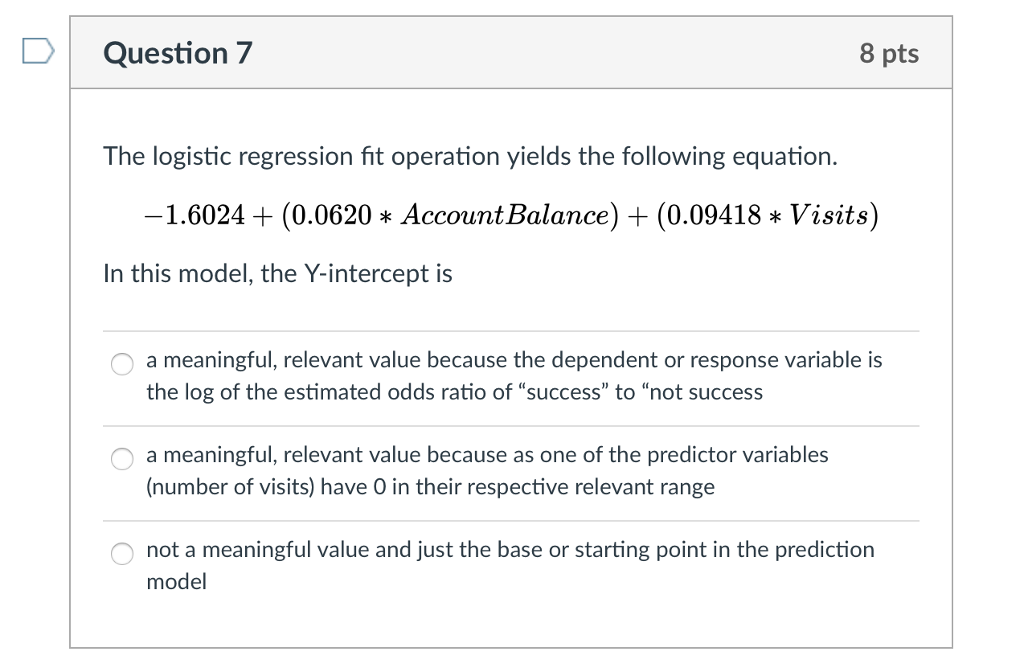Click the 'Question 7' header title
This screenshot has height=672, width=1024.
click(x=176, y=53)
